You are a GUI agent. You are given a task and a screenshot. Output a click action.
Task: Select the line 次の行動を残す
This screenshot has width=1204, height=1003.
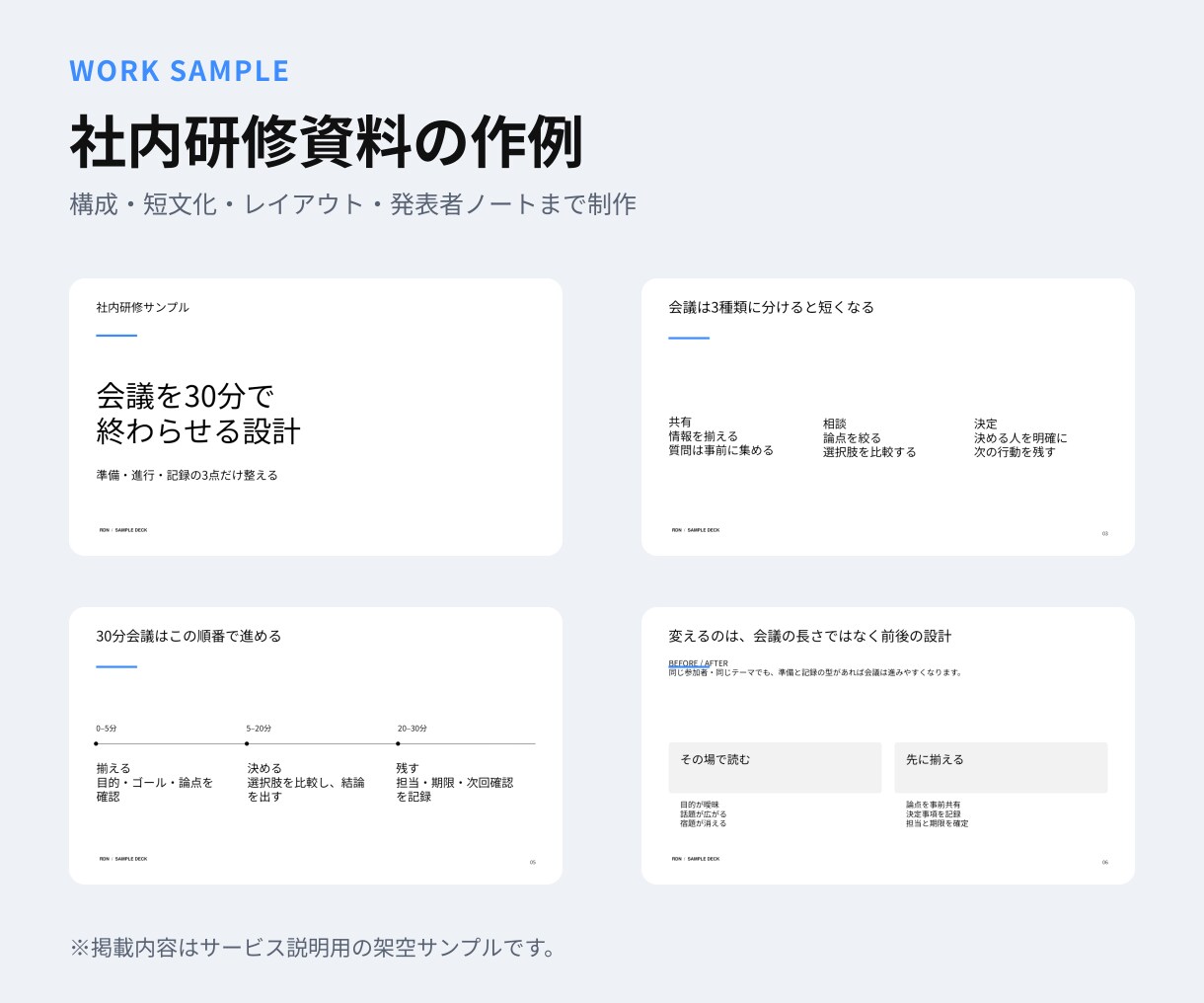(x=1015, y=452)
